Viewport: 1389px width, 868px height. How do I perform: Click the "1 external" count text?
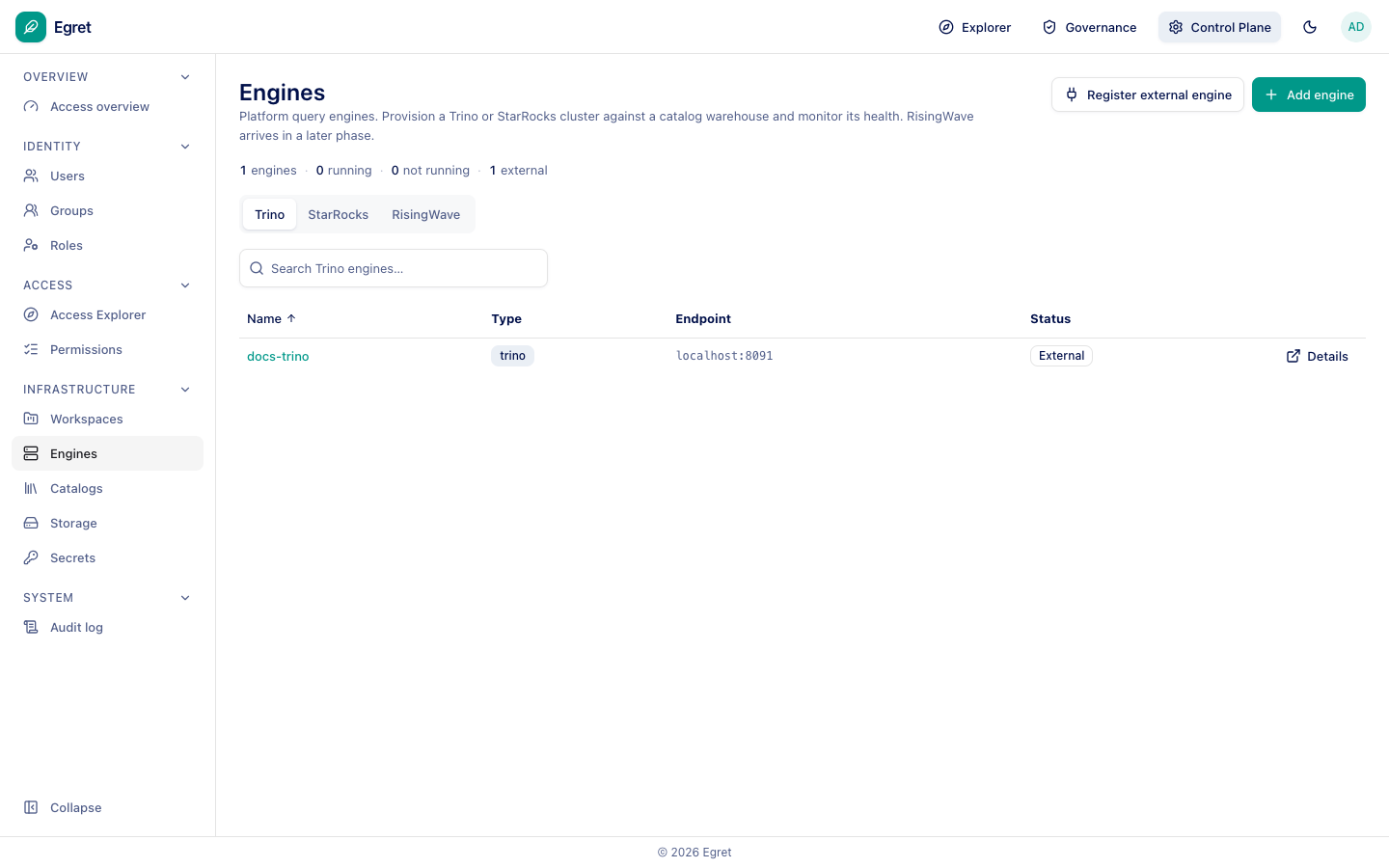519,171
